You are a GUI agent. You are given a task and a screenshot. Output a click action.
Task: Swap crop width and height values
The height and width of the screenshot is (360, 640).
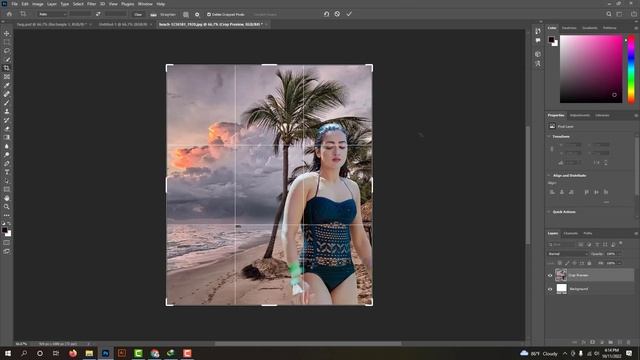click(98, 14)
